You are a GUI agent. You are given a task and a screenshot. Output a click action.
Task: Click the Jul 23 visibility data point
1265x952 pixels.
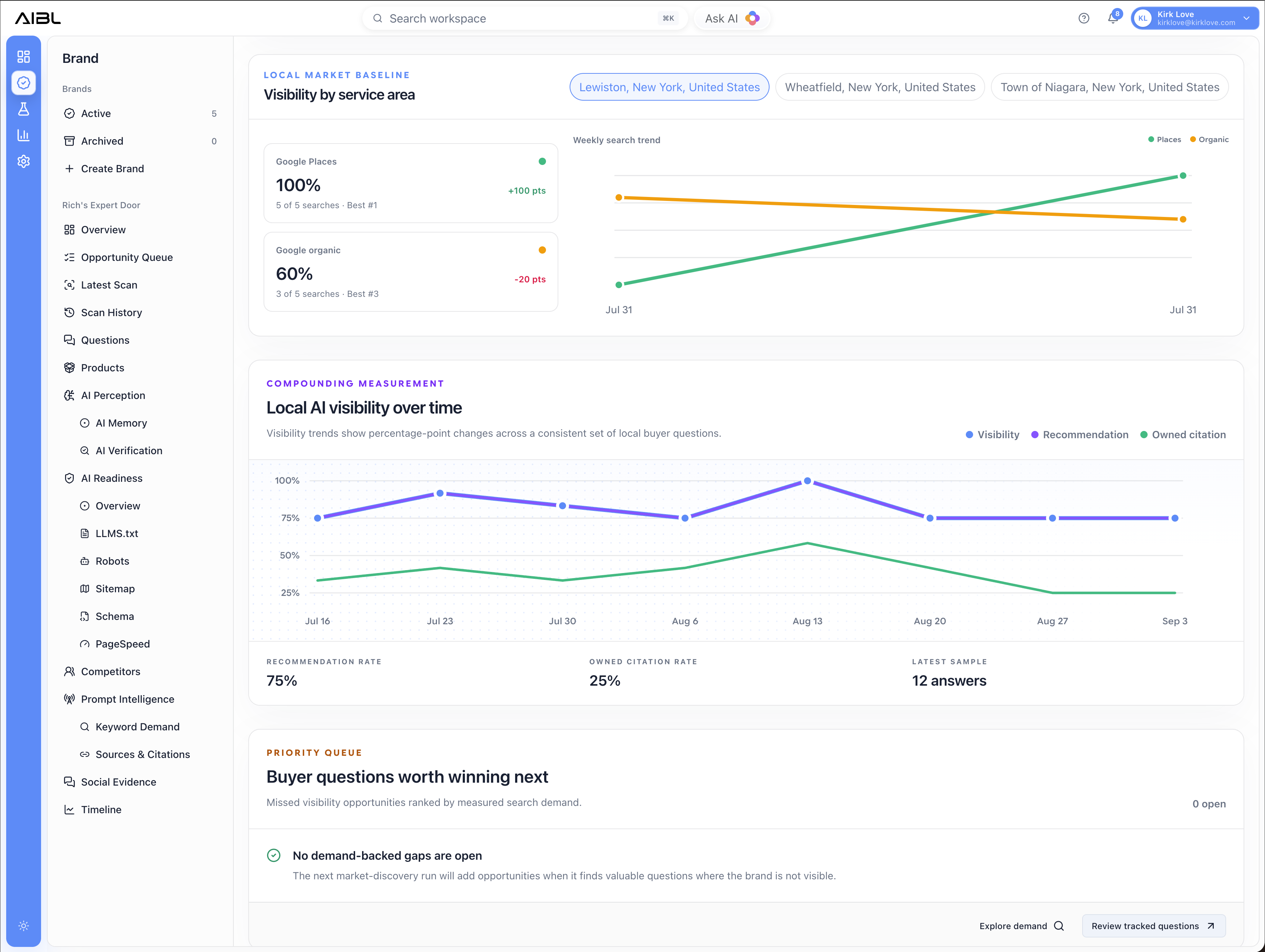tap(440, 493)
